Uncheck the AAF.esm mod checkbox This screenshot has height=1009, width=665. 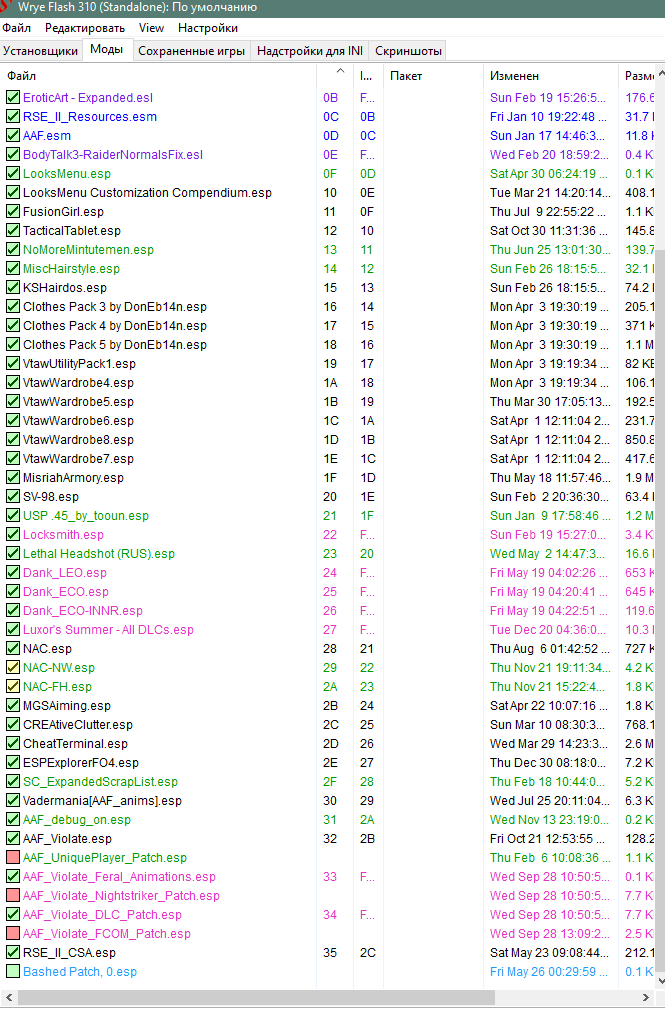tap(13, 136)
